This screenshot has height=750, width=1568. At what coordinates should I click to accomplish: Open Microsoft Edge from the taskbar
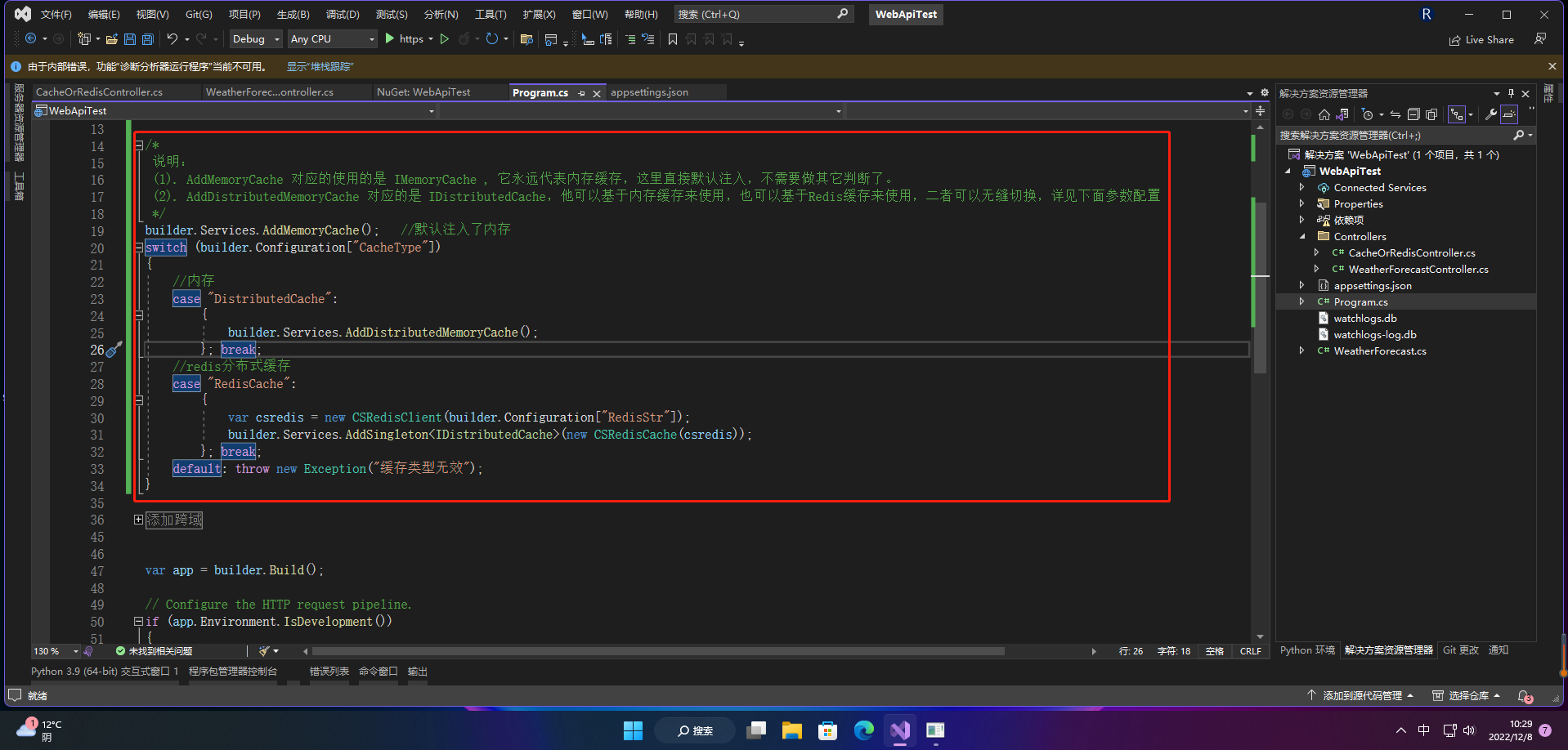864,730
